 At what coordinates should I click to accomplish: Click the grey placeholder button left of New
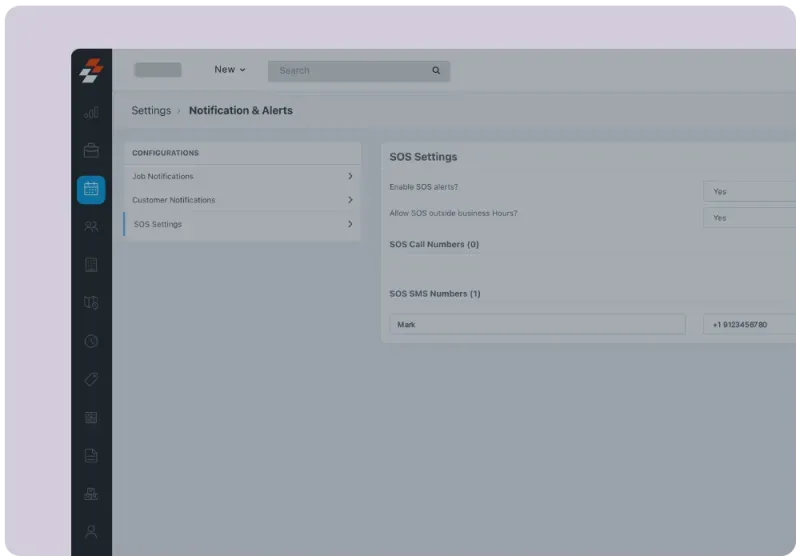[x=158, y=70]
